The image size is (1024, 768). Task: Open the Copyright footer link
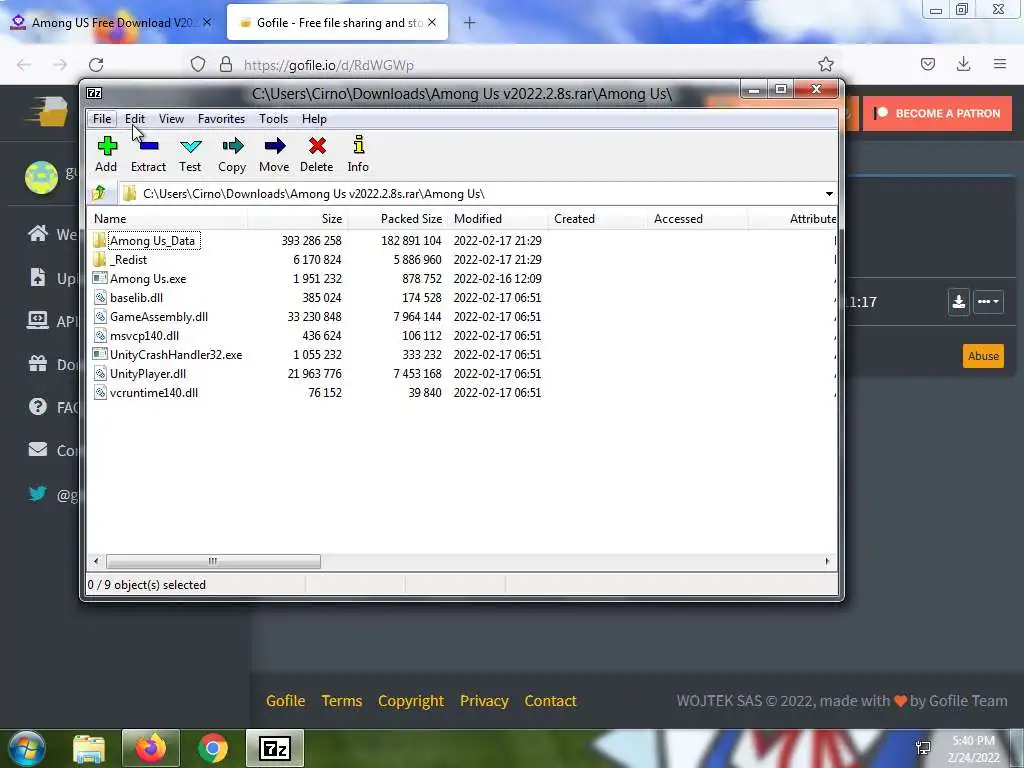[411, 701]
